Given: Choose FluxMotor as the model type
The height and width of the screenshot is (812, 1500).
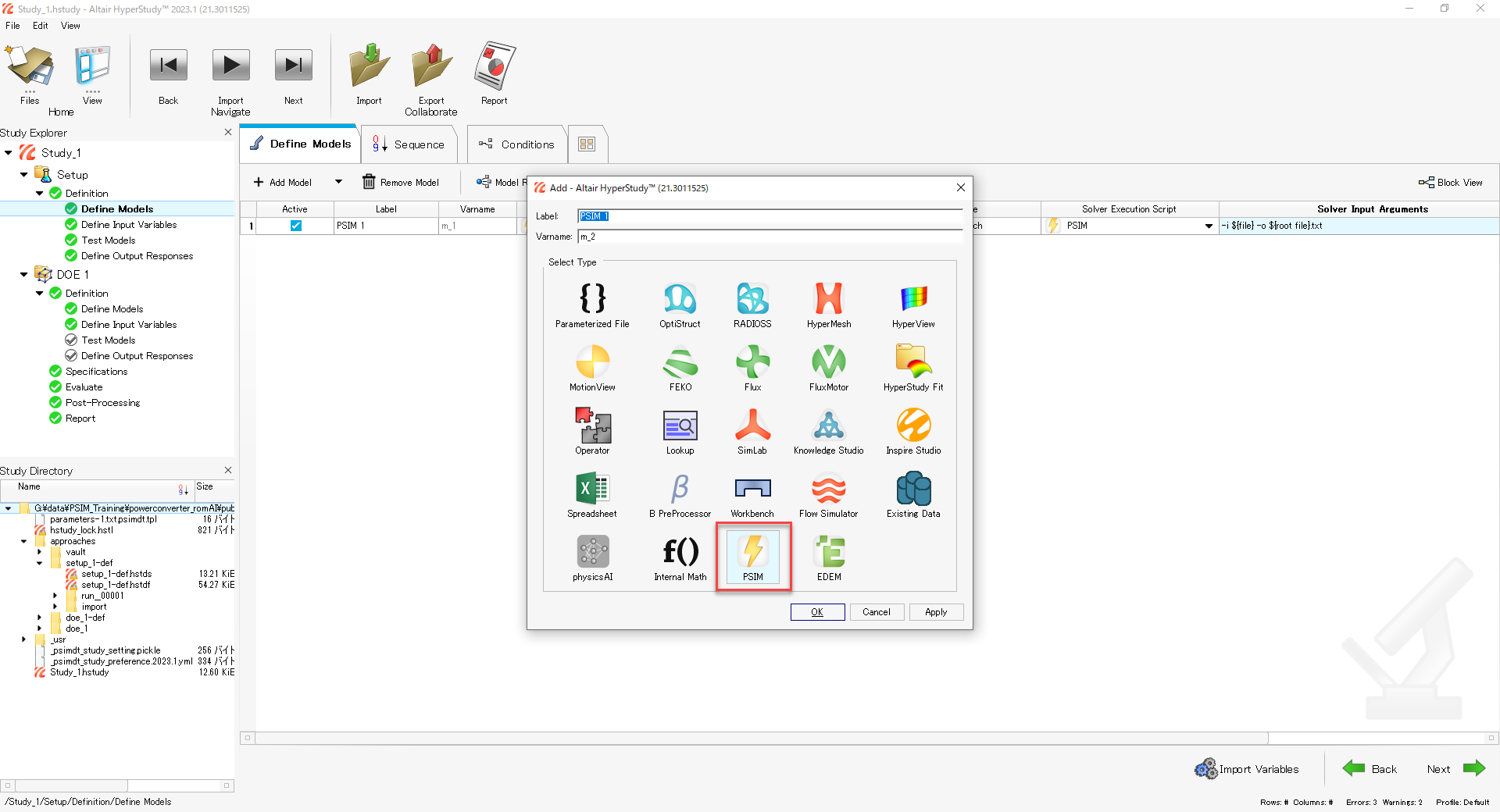Looking at the screenshot, I should [829, 369].
